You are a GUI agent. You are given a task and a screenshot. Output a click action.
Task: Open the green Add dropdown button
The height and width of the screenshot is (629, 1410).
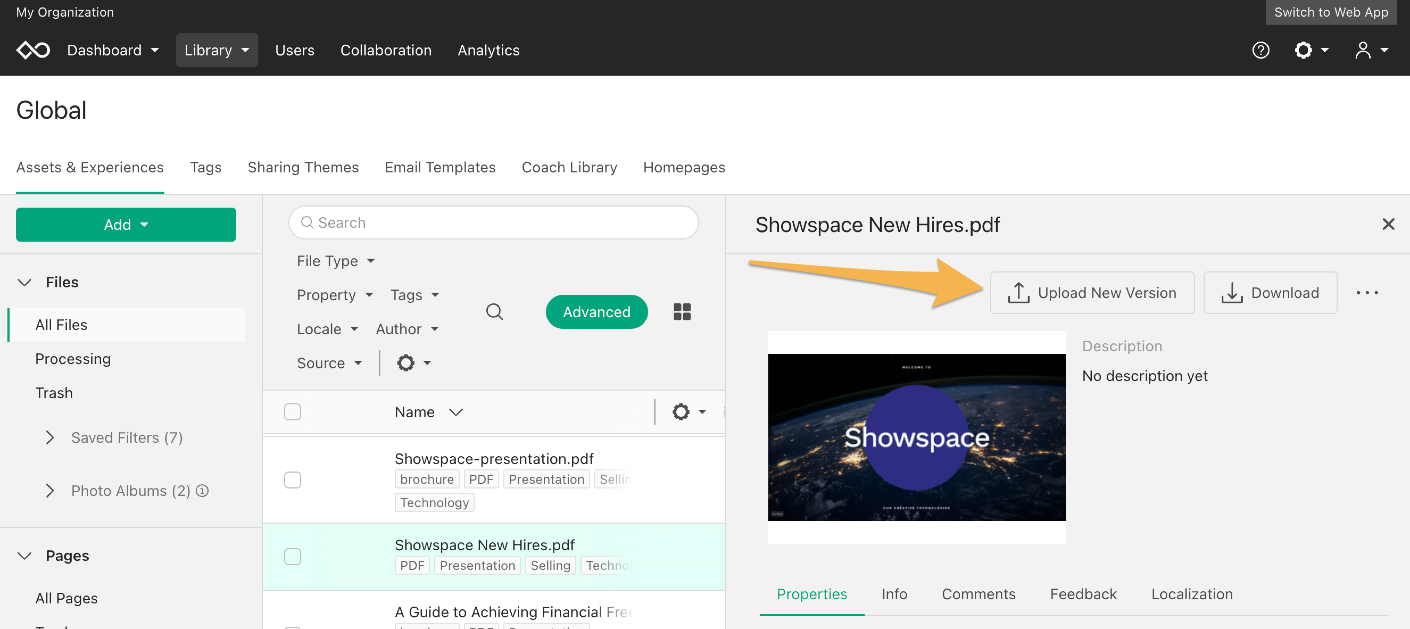[126, 225]
